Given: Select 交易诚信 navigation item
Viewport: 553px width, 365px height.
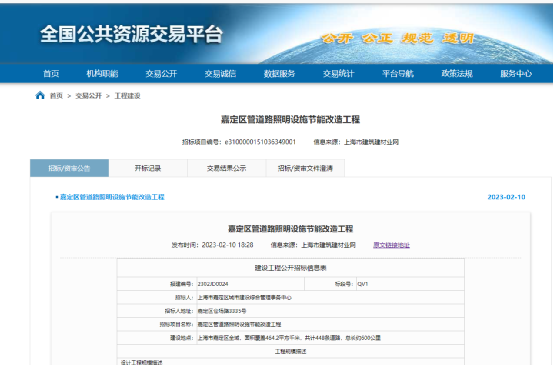Looking at the screenshot, I should (x=220, y=74).
